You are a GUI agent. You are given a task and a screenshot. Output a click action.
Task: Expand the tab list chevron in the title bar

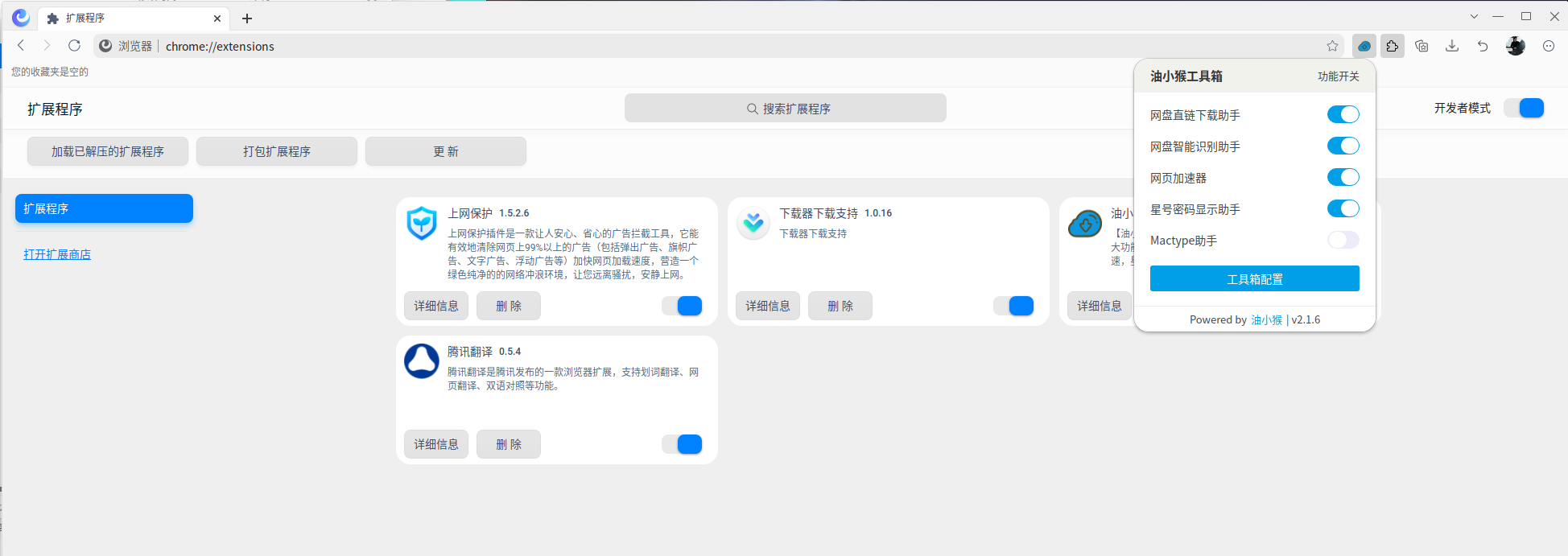pos(1474,16)
